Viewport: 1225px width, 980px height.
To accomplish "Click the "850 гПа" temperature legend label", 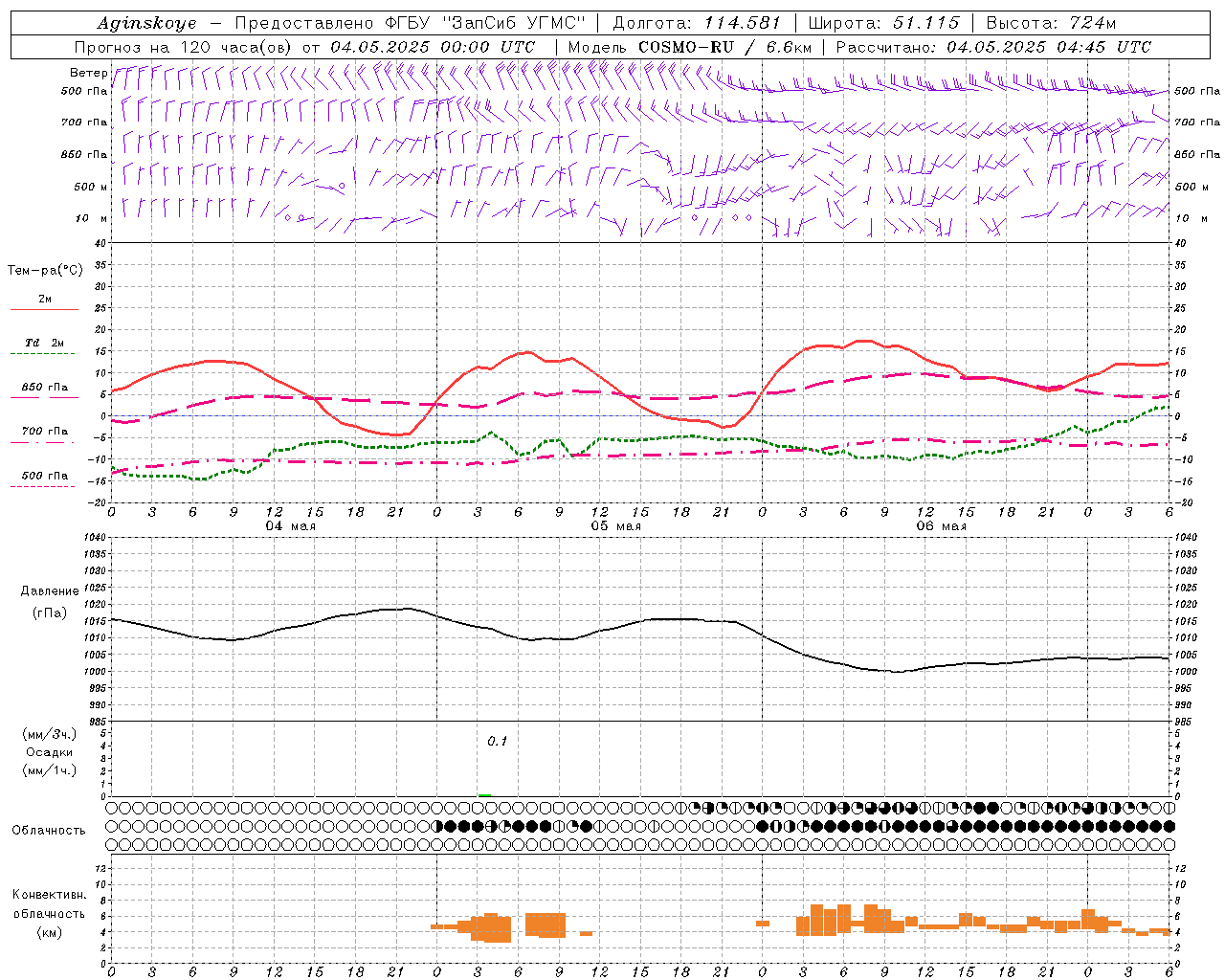I will [x=45, y=388].
